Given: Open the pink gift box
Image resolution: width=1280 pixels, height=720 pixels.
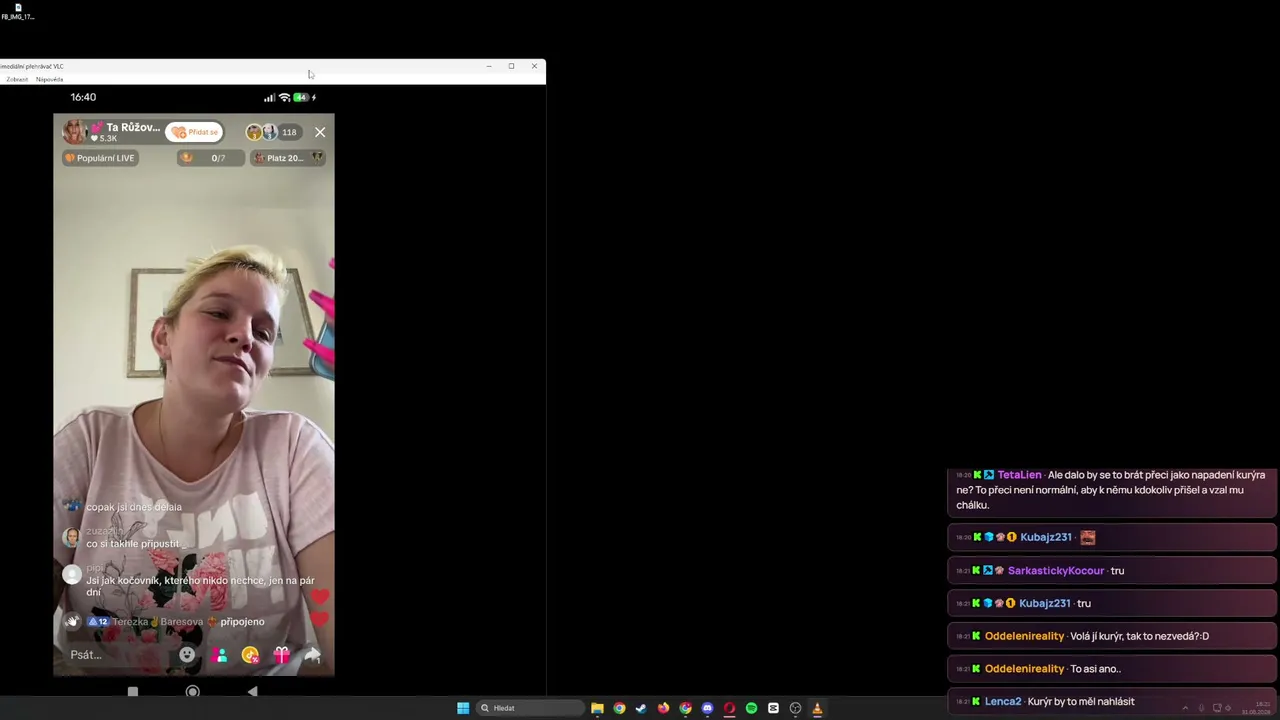Looking at the screenshot, I should point(282,655).
